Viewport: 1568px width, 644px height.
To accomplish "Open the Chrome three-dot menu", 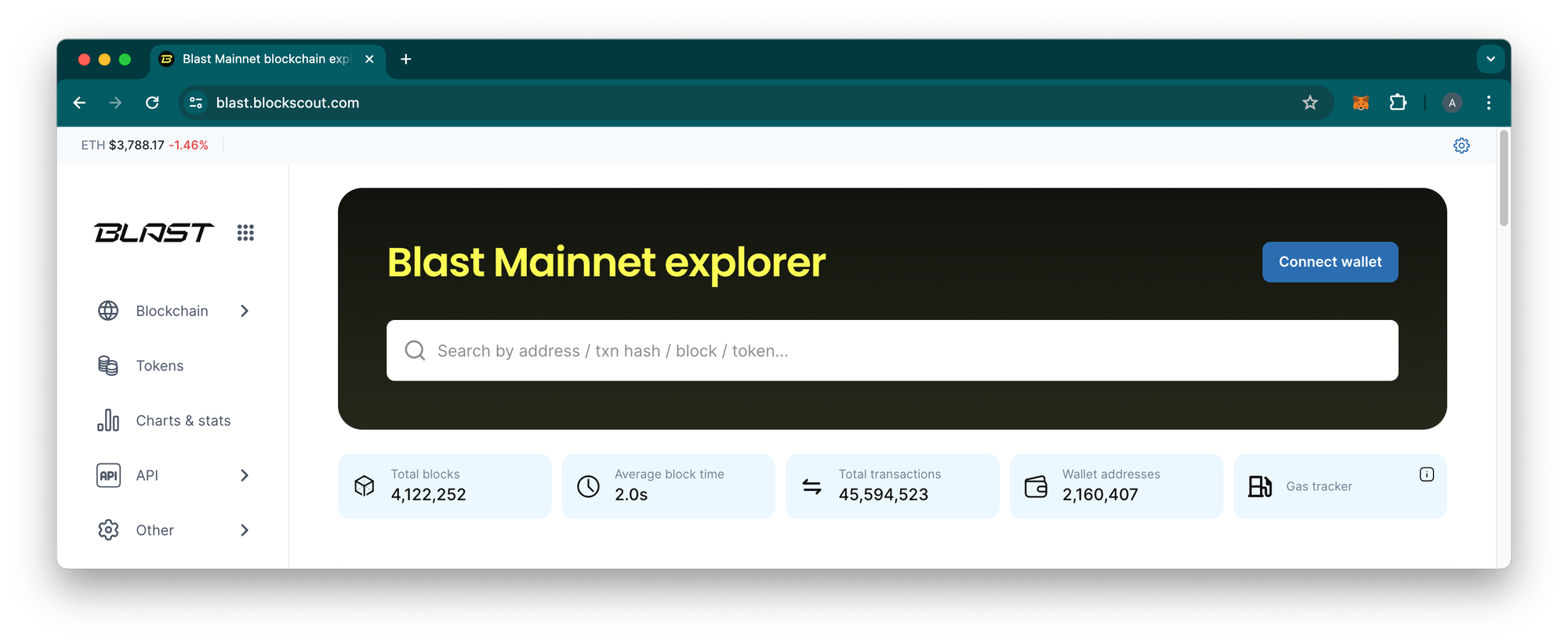I will tap(1489, 103).
